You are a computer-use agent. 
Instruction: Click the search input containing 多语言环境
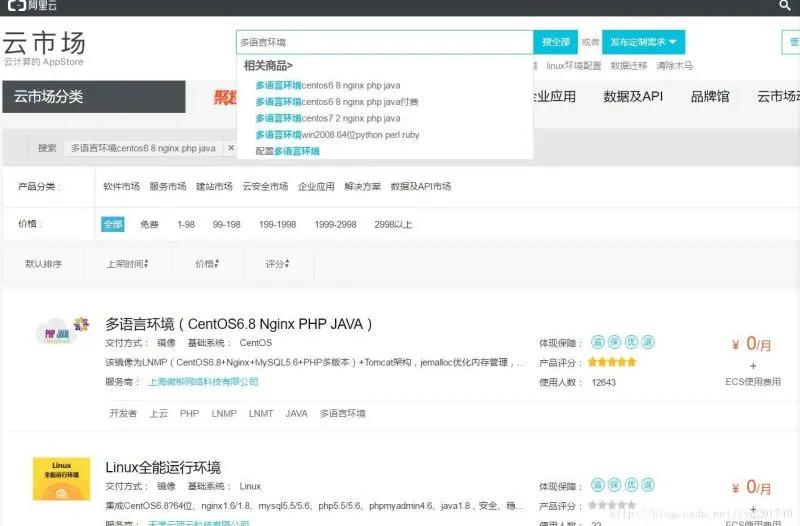click(384, 42)
